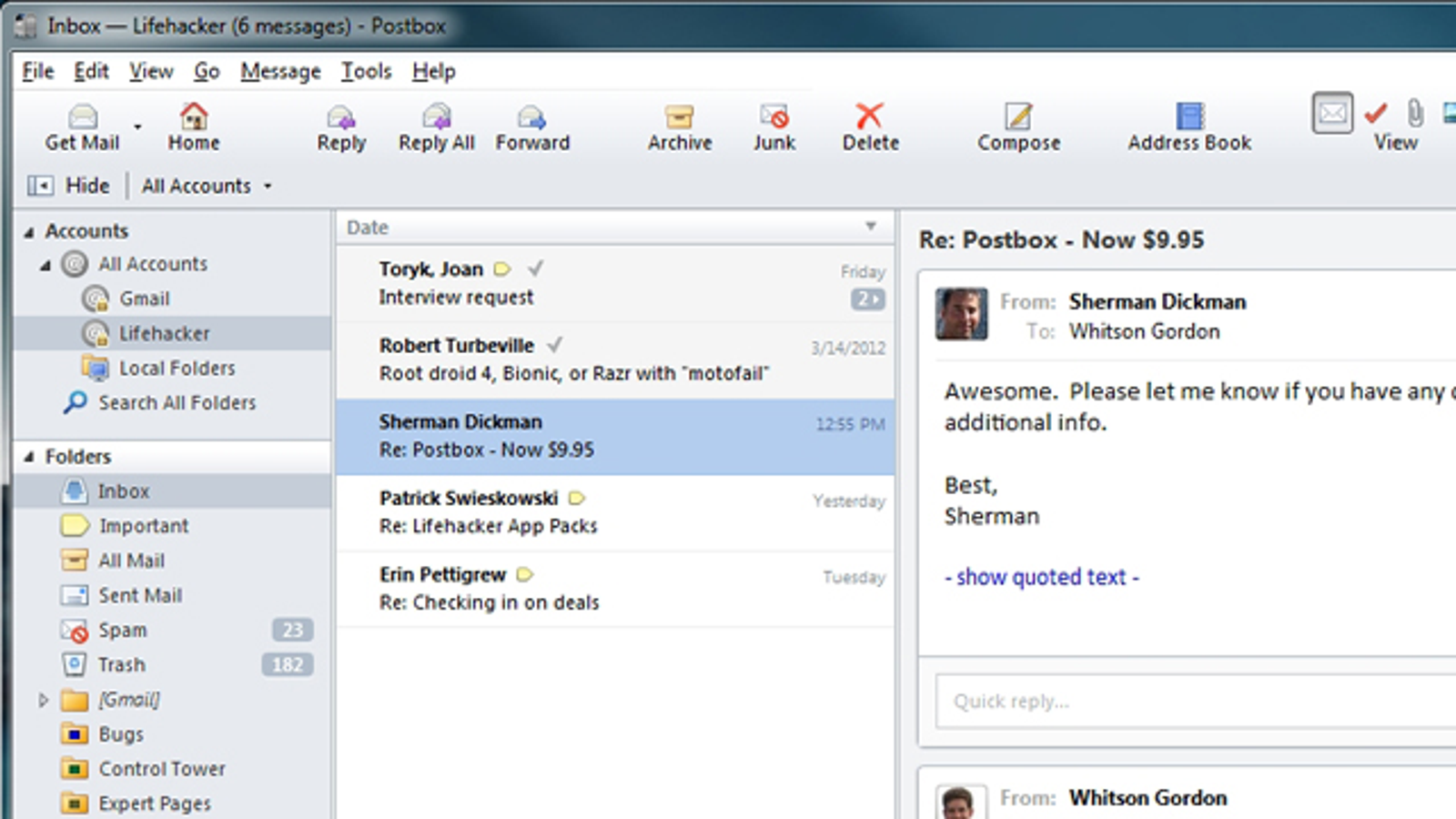1456x819 pixels.
Task: Open the sort options arrow in the Date header
Action: (871, 227)
